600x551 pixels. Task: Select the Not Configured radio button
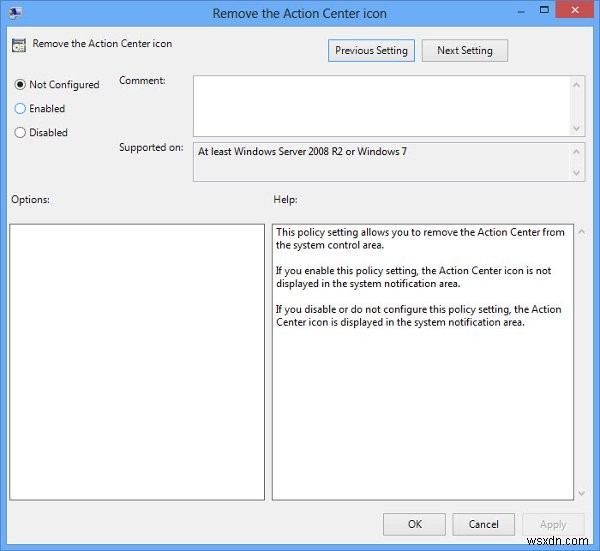pyautogui.click(x=20, y=84)
